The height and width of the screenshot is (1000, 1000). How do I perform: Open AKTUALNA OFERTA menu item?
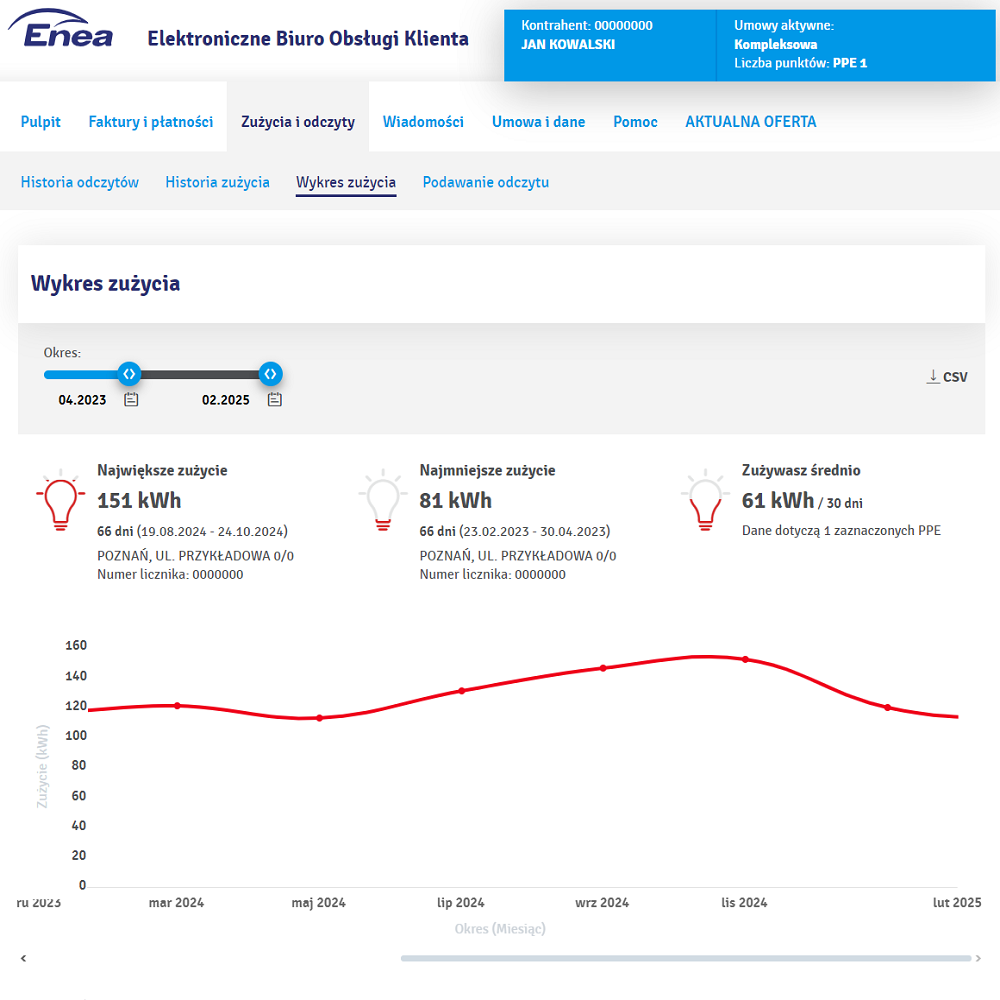(x=750, y=122)
